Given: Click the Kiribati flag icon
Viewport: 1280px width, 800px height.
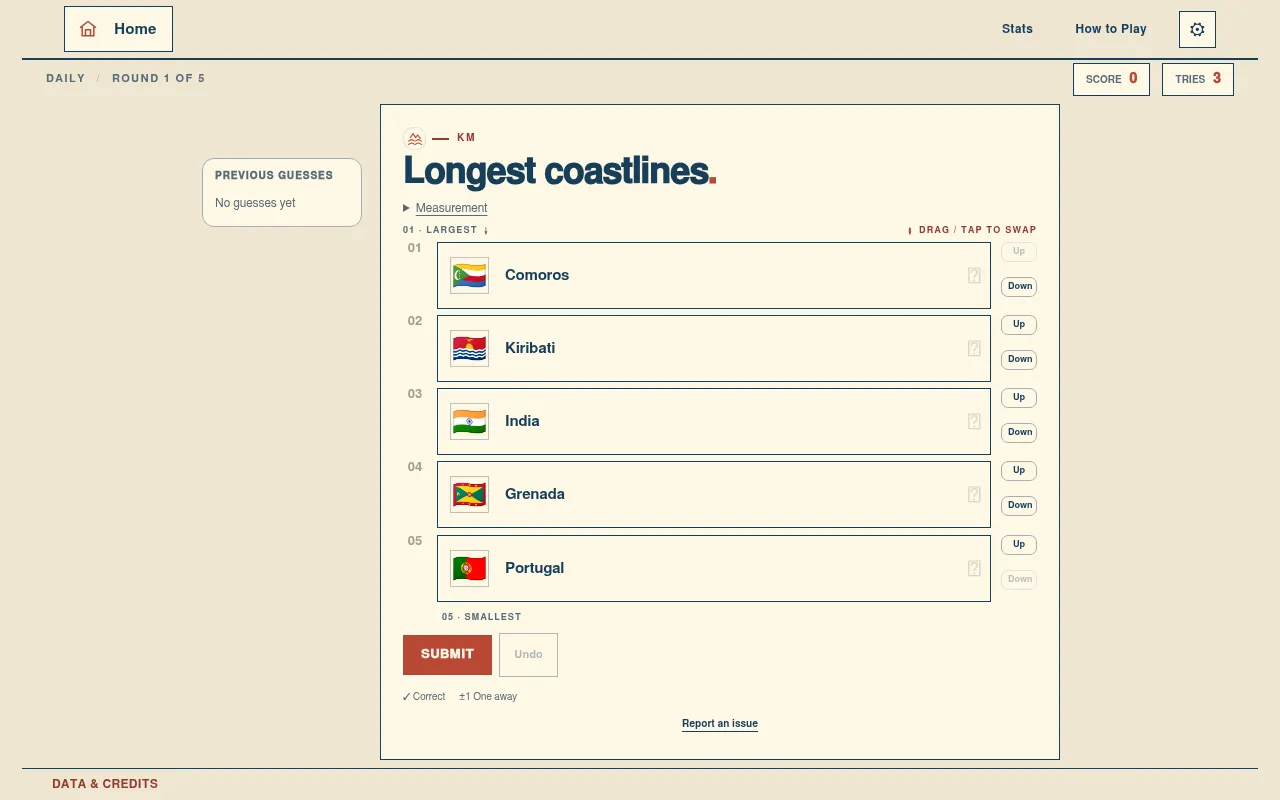Looking at the screenshot, I should (469, 348).
